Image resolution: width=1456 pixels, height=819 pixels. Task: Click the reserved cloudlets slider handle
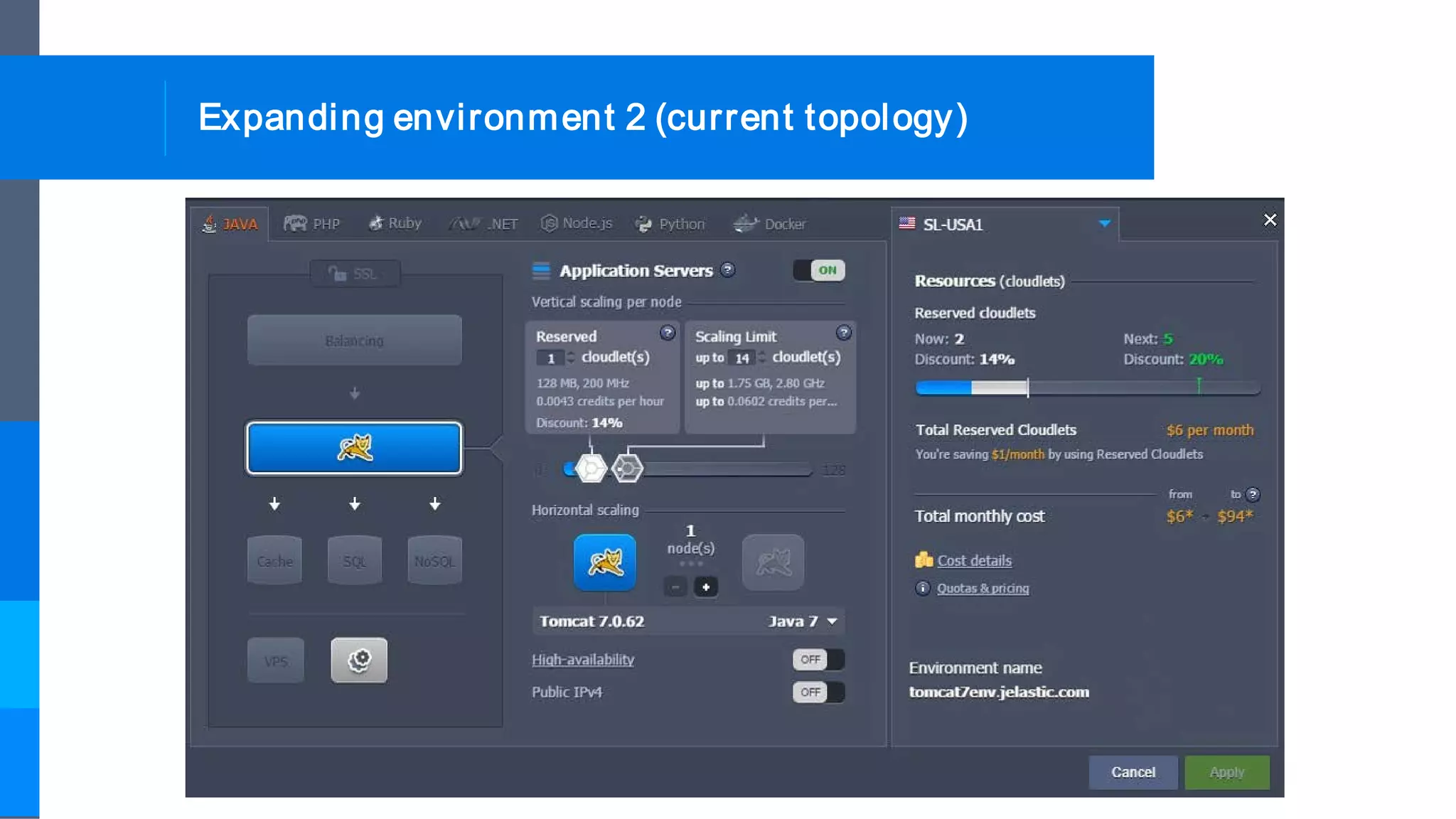point(591,468)
